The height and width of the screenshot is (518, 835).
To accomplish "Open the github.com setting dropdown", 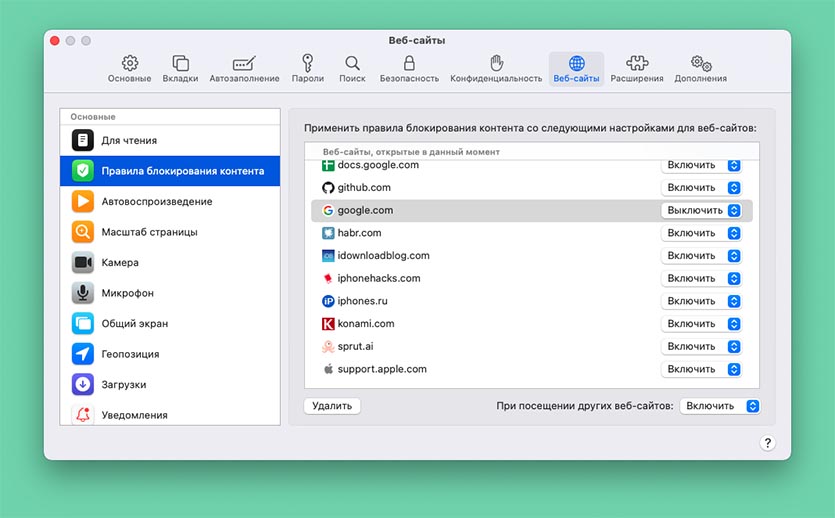I will coord(701,187).
